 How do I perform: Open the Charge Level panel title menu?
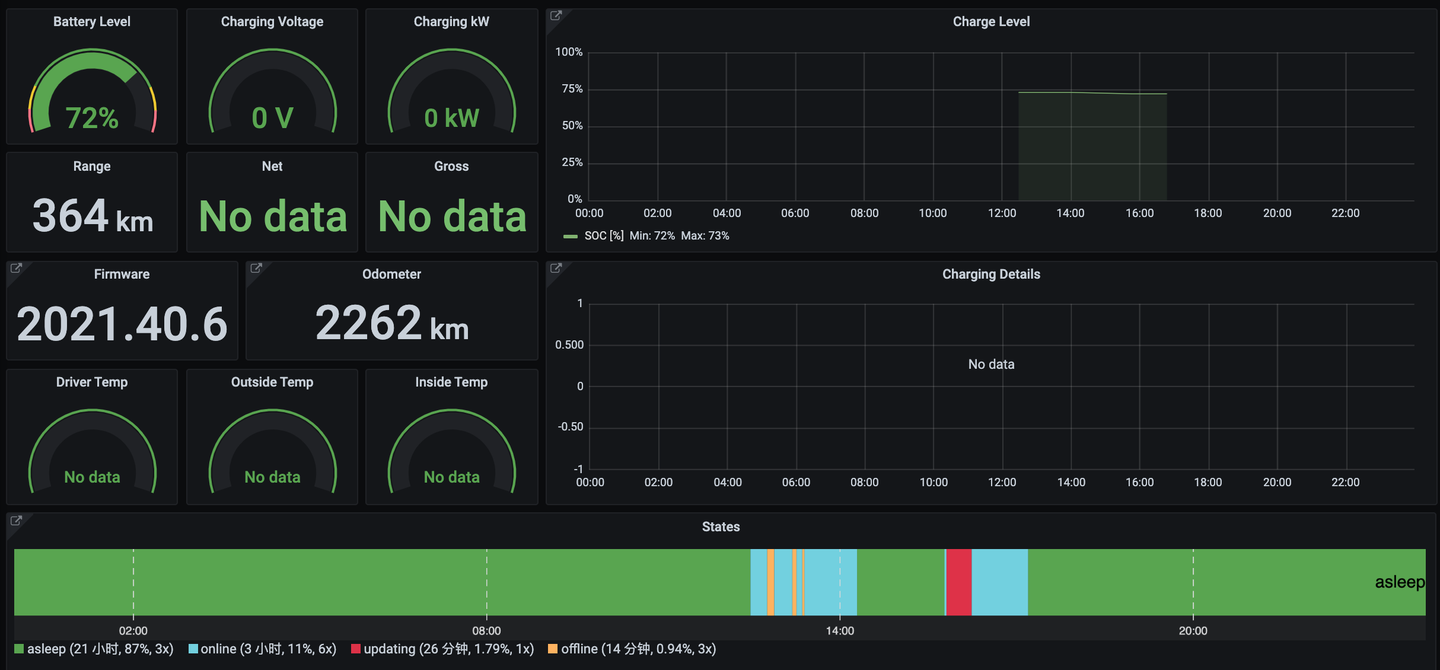pyautogui.click(x=991, y=22)
